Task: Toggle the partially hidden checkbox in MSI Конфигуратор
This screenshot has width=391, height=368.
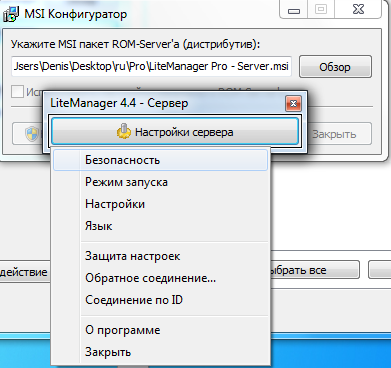Action: [x=17, y=91]
